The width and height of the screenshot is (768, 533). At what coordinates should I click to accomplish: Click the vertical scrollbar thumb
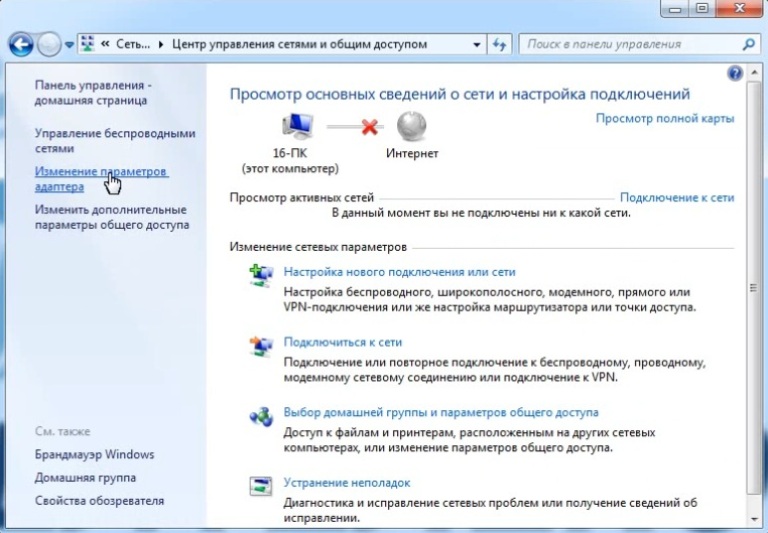754,288
